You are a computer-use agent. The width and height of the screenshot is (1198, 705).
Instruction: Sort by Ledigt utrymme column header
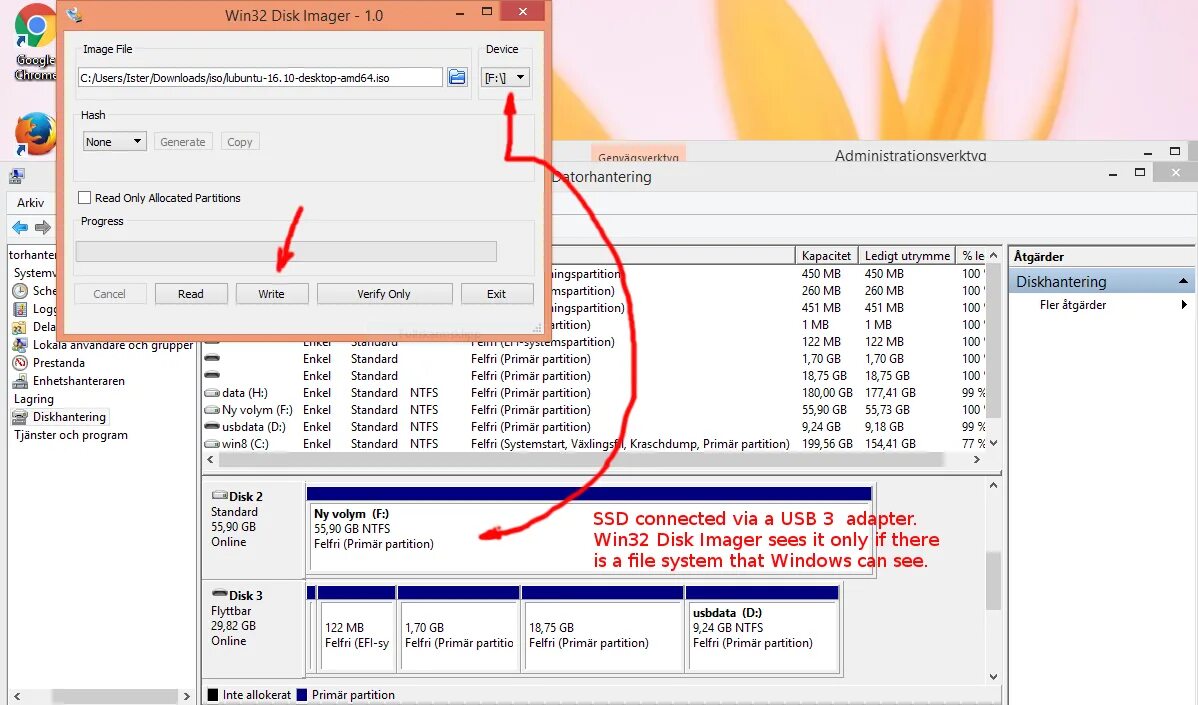[907, 256]
